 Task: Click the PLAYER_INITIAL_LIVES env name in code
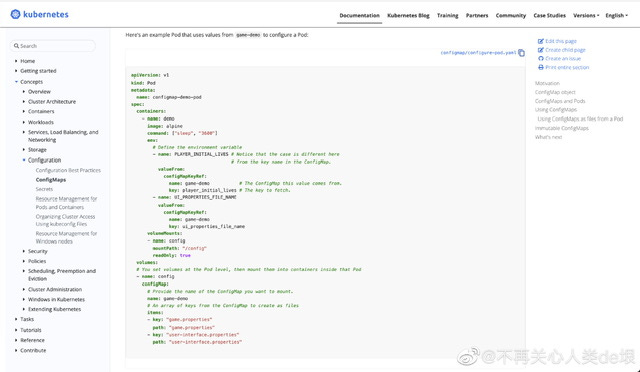click(201, 154)
